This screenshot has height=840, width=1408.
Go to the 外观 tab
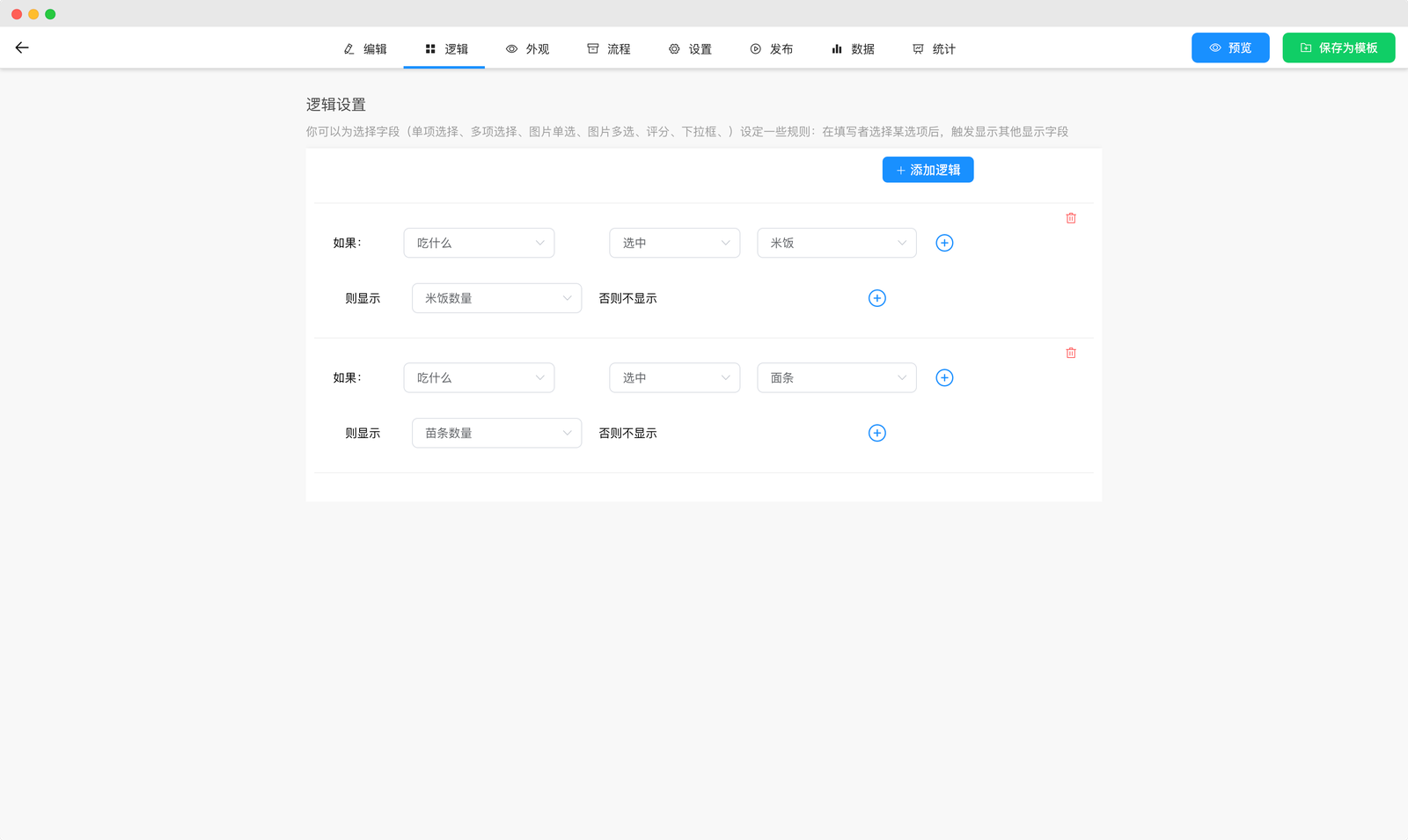pyautogui.click(x=527, y=49)
